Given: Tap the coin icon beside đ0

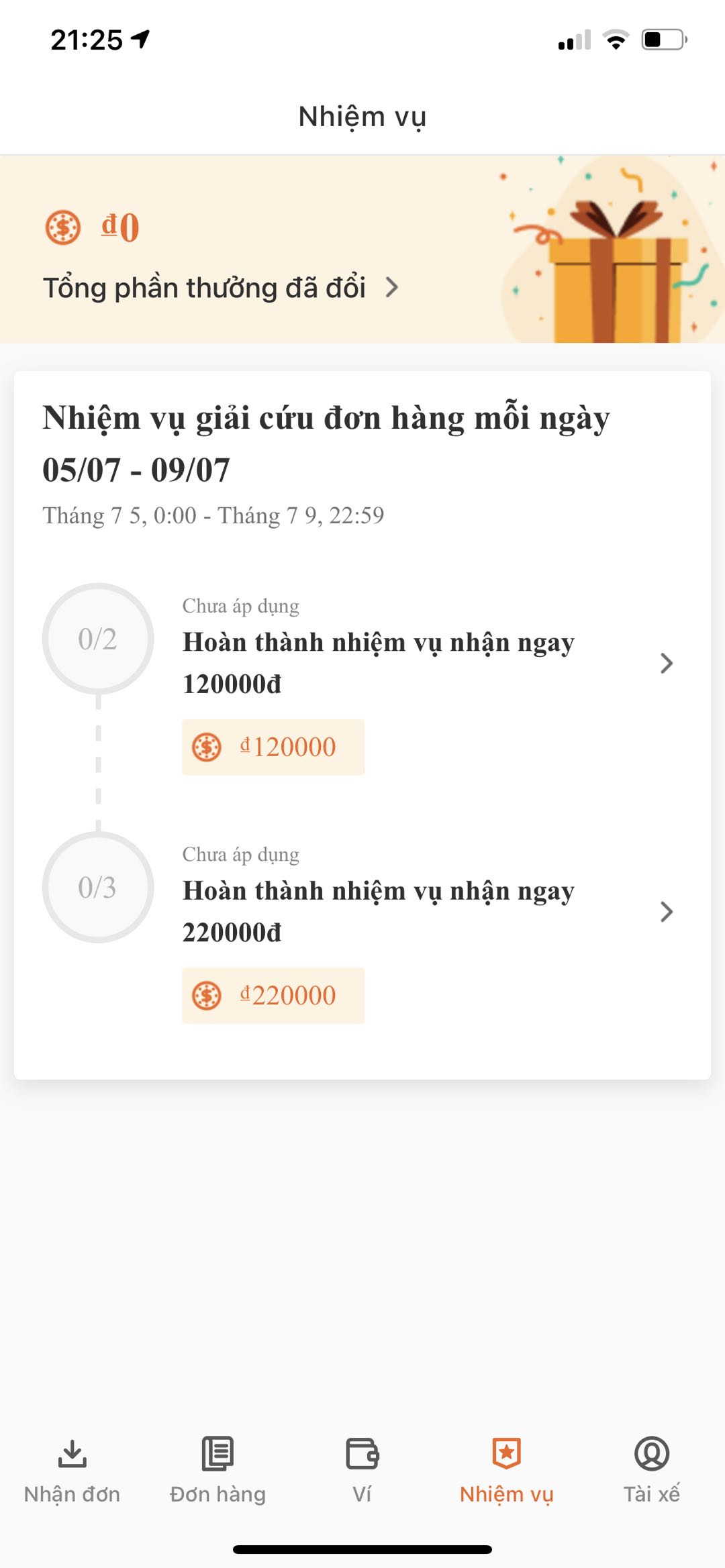Looking at the screenshot, I should click(x=63, y=227).
